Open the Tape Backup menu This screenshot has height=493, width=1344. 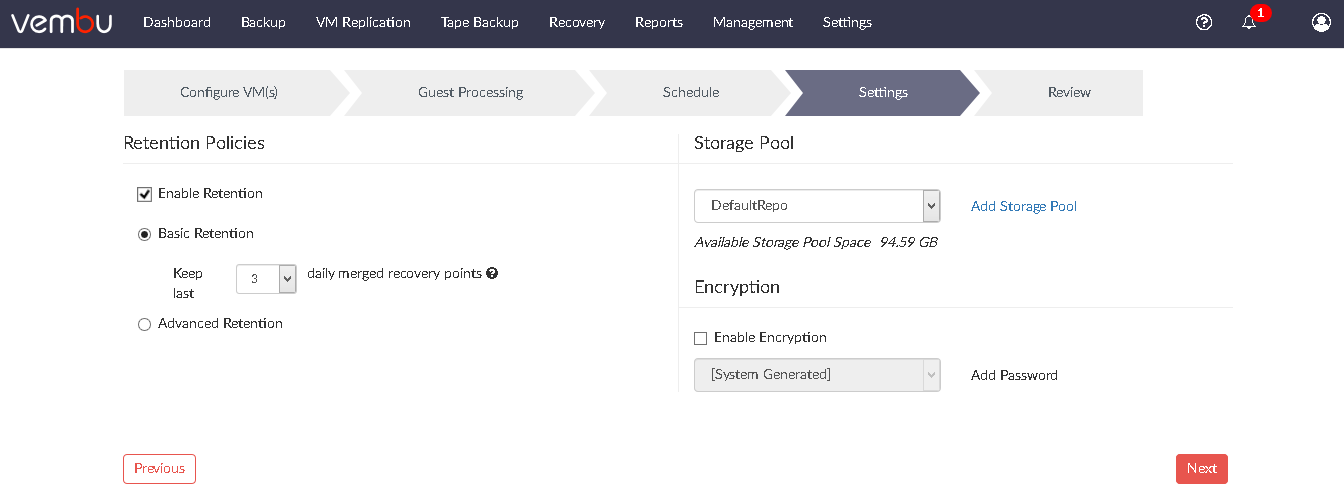[480, 22]
